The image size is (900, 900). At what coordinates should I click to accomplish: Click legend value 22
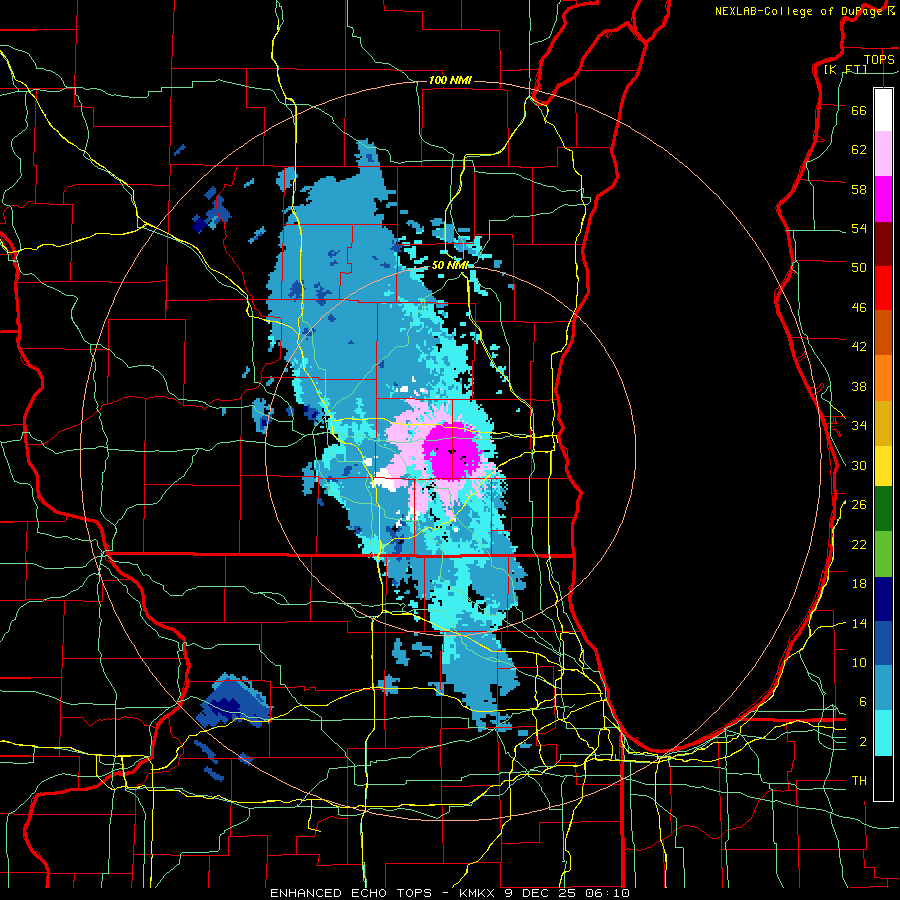(859, 545)
